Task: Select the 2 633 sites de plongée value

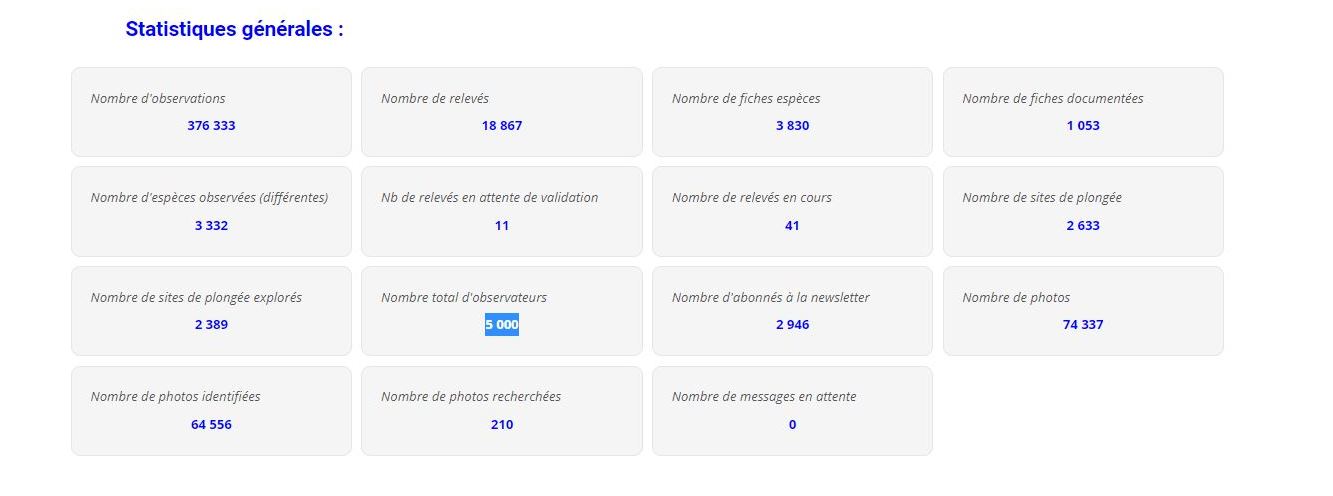Action: (1083, 226)
